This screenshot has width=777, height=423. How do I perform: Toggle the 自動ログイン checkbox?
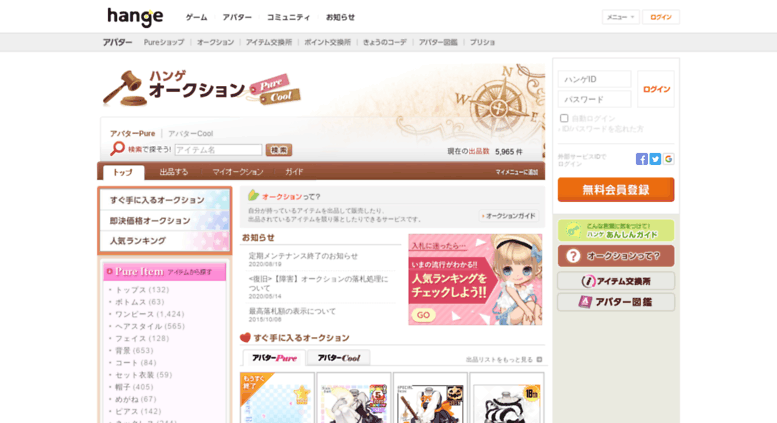564,118
